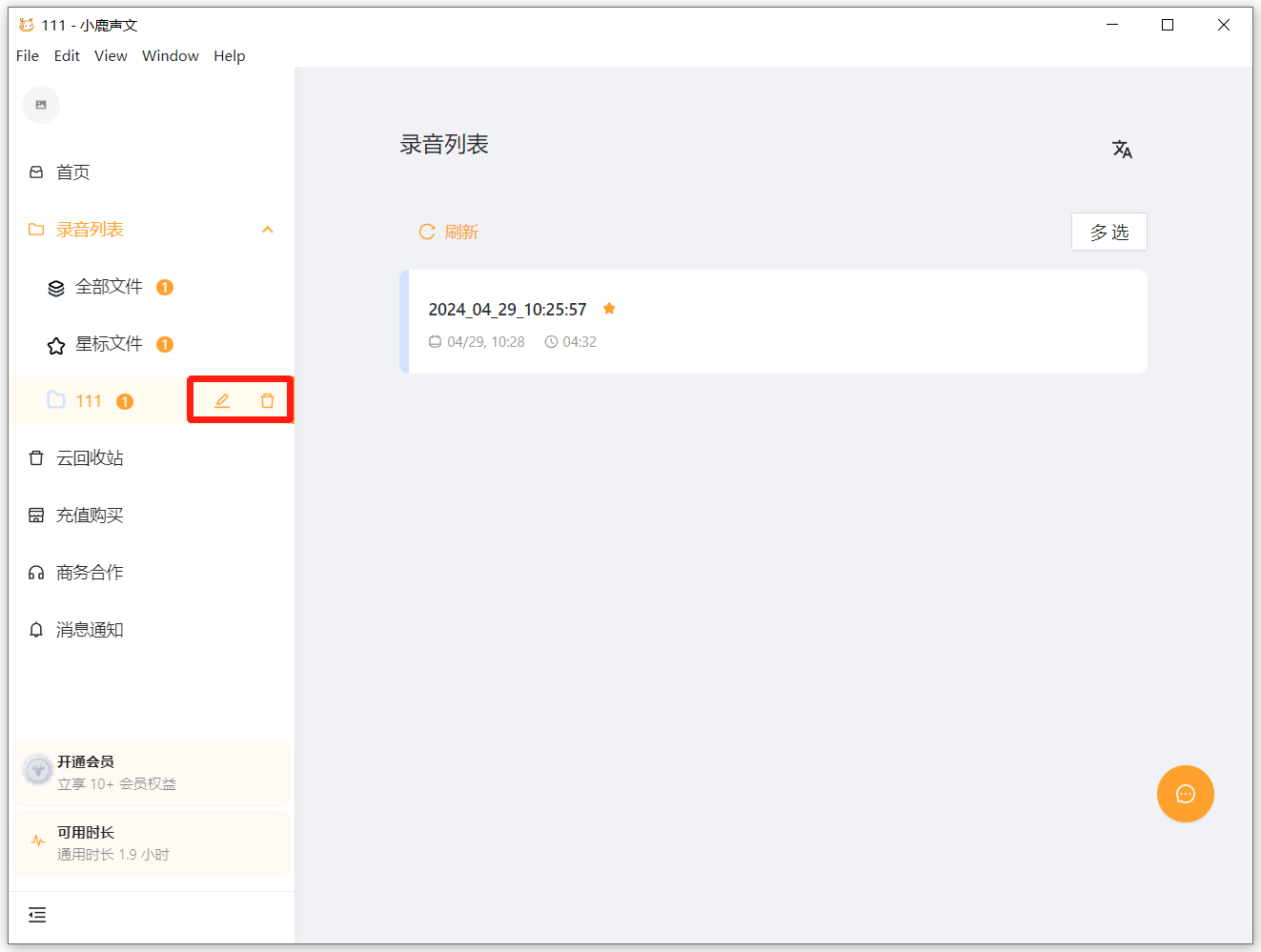Screen dimensions: 1261x952
Task: Click the delete trash icon for folder 111
Action: pos(267,401)
